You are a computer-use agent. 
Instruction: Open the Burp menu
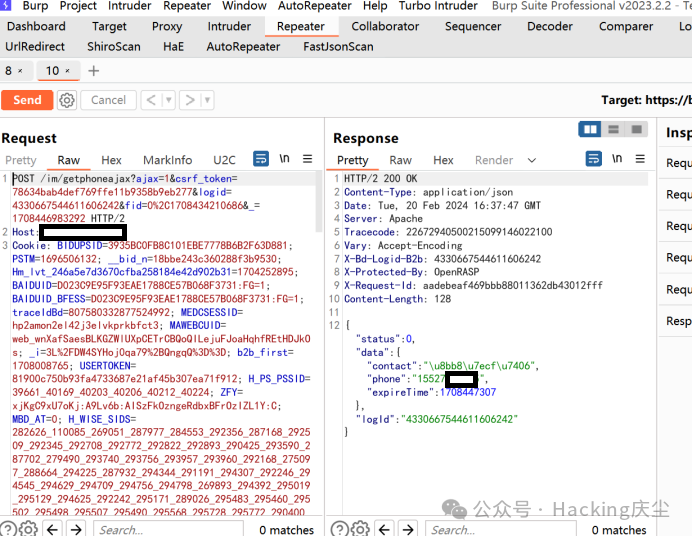coord(35,6)
